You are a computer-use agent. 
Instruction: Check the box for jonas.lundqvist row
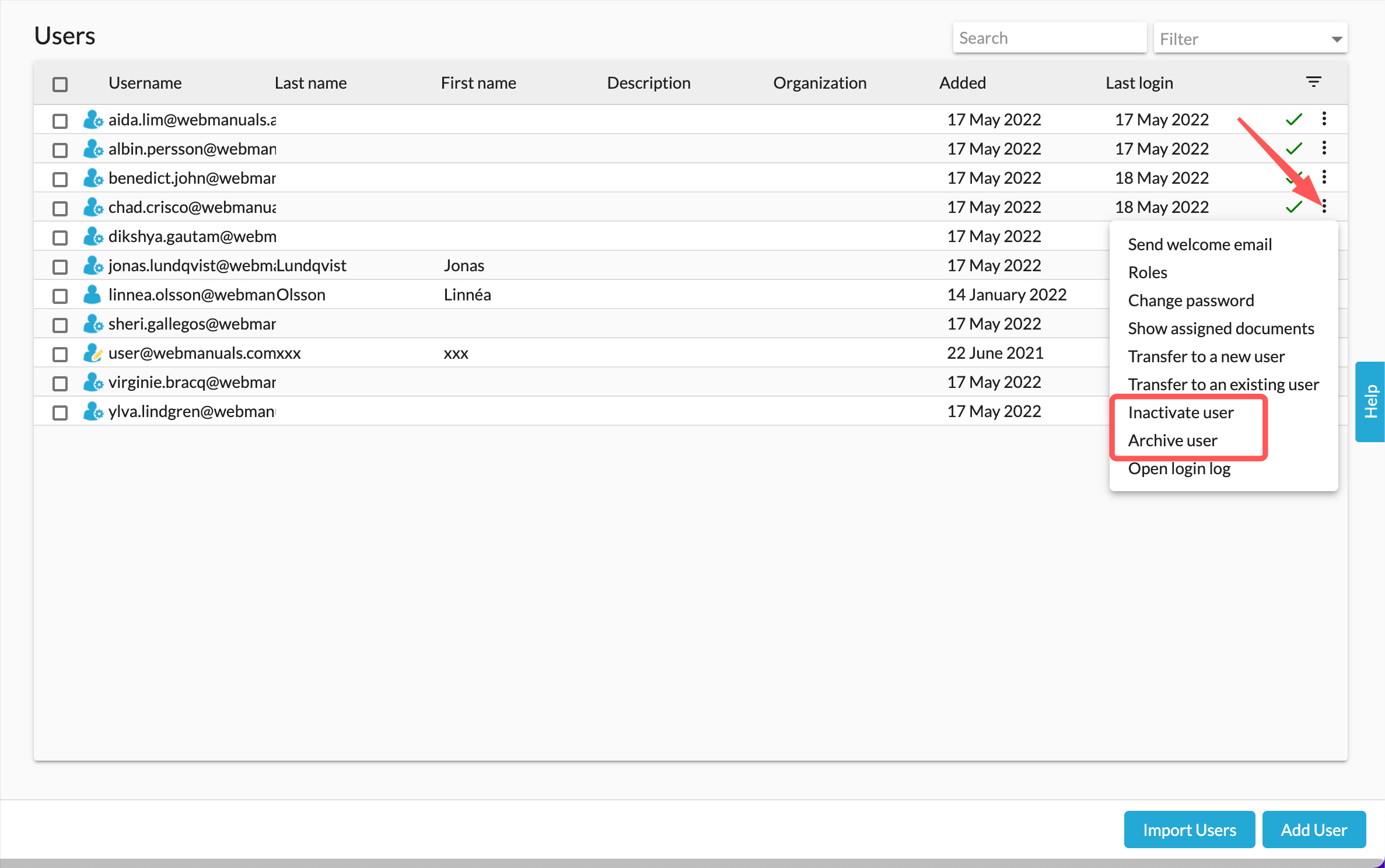click(x=60, y=267)
